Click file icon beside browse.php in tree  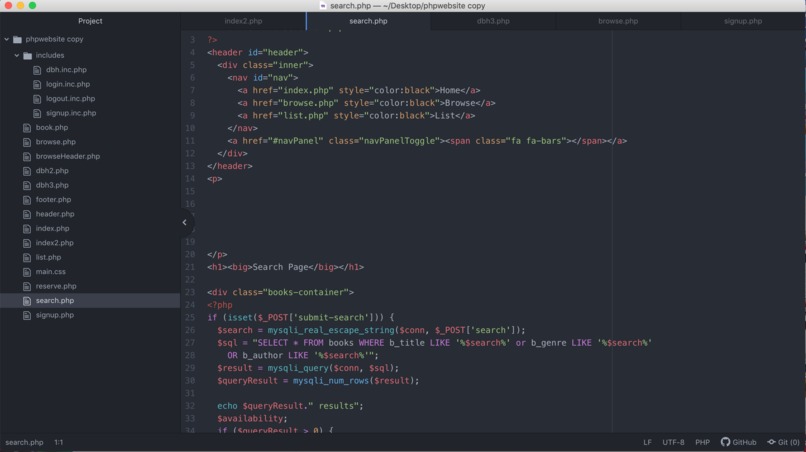[x=27, y=142]
